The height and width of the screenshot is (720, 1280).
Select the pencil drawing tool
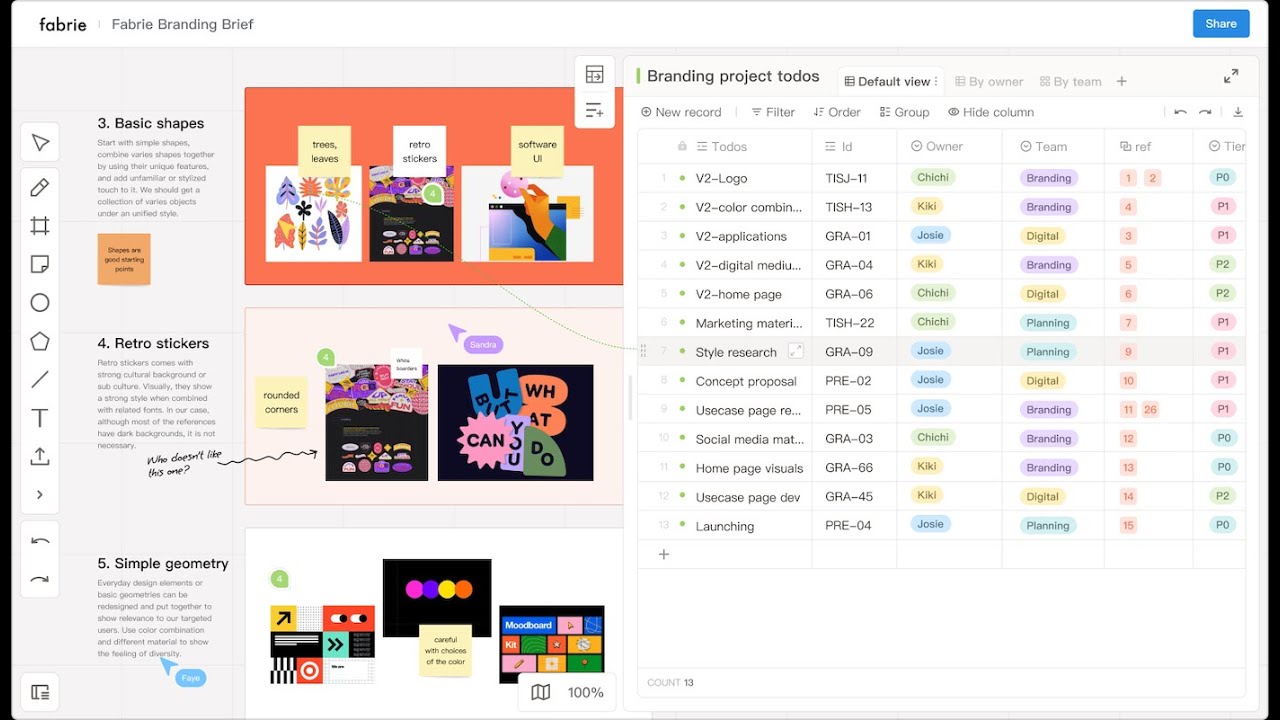[x=40, y=188]
